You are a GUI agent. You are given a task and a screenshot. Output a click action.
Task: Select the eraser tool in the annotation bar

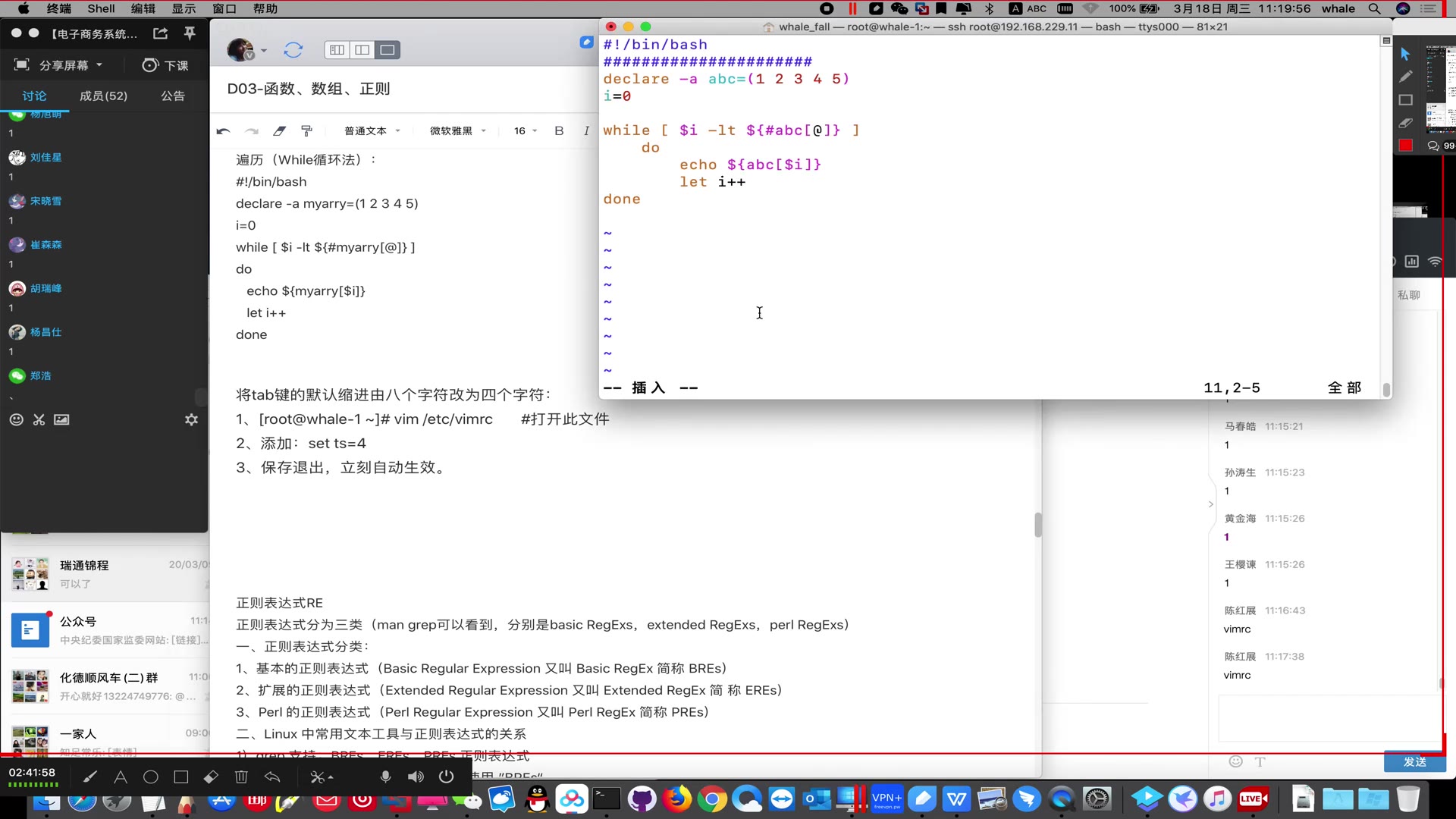[x=211, y=777]
